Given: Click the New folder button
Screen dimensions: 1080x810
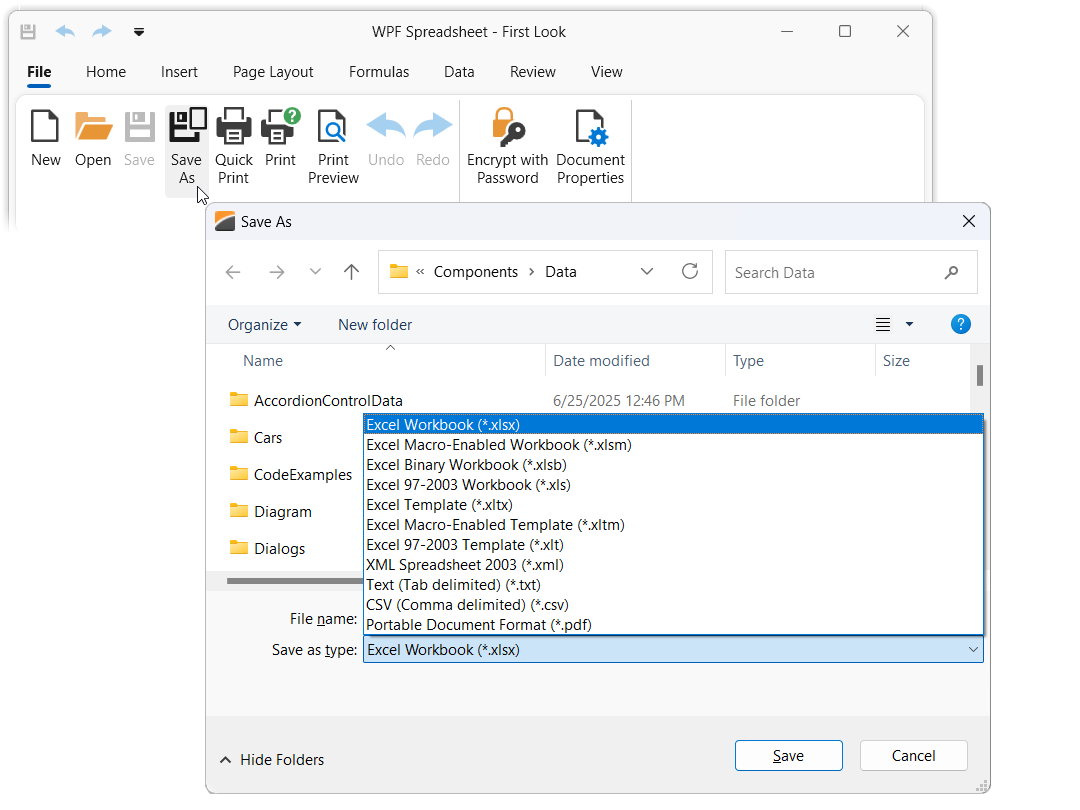Looking at the screenshot, I should click(x=375, y=324).
